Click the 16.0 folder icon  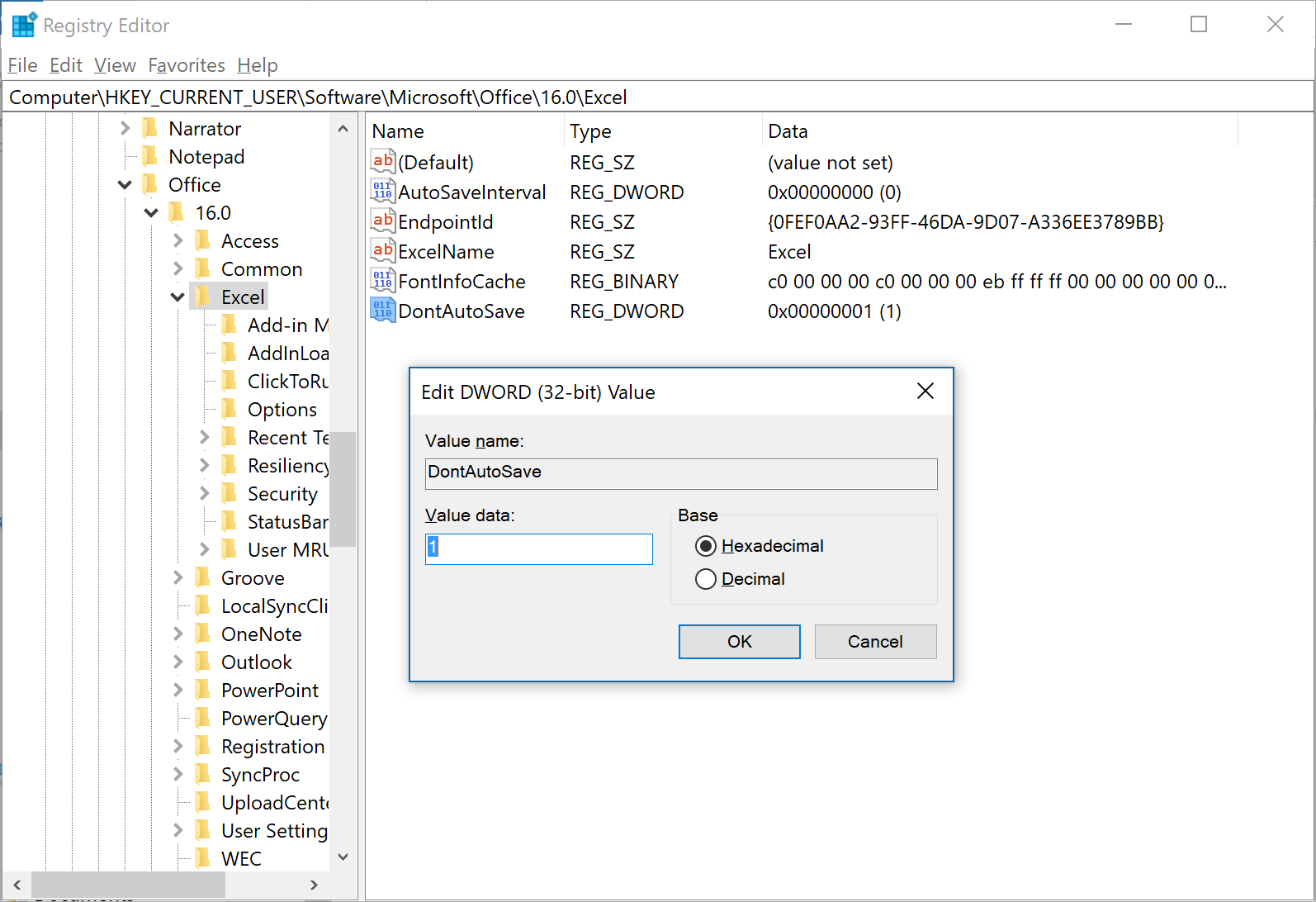(177, 212)
